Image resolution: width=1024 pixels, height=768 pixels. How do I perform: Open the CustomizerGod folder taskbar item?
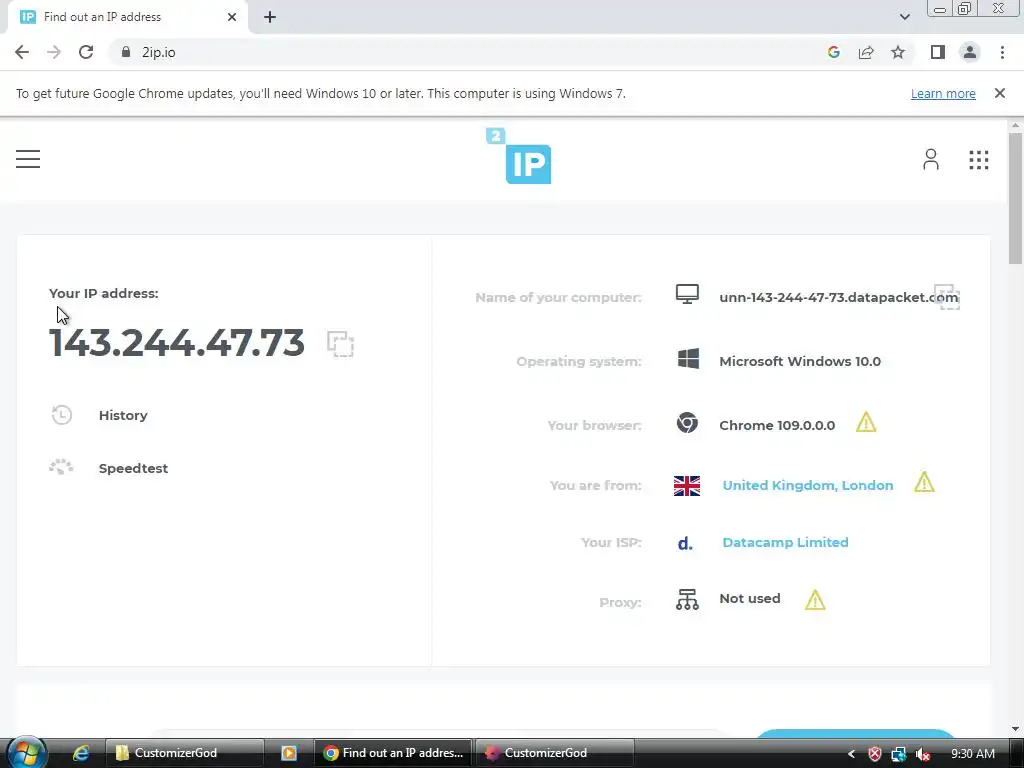pyautogui.click(x=185, y=754)
